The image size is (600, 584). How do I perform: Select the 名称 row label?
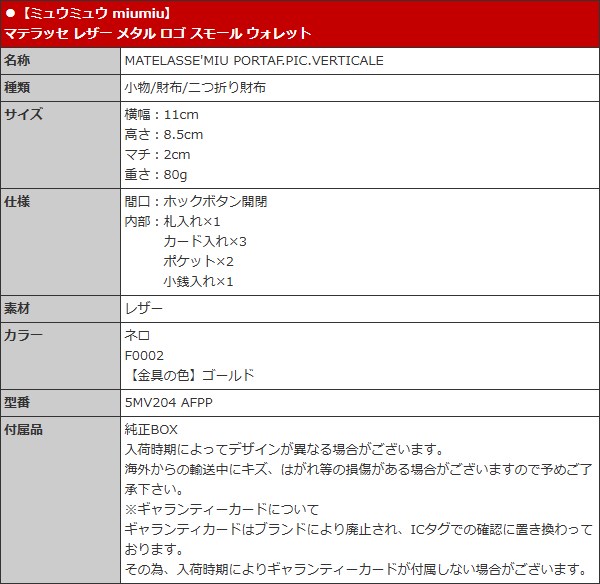17,60
